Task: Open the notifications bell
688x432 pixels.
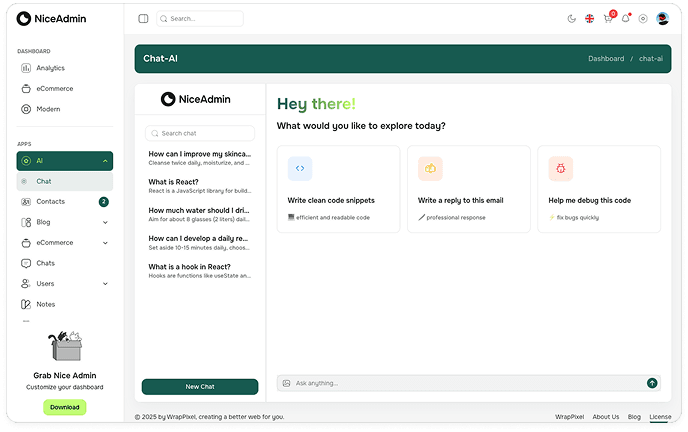Action: coord(626,18)
